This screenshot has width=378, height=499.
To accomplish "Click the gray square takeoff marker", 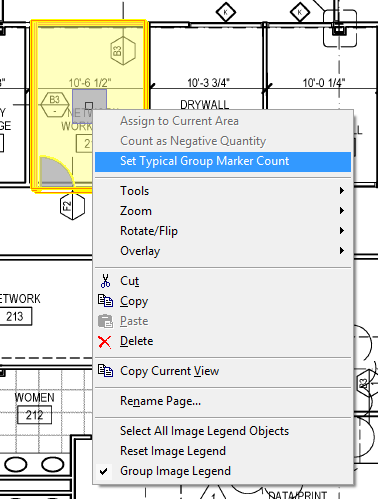I will point(89,106).
